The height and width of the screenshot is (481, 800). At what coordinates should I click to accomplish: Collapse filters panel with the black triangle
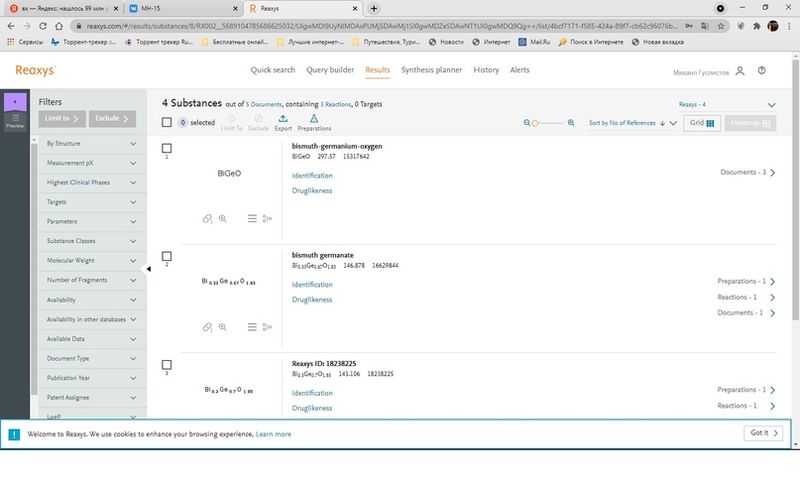pos(148,268)
